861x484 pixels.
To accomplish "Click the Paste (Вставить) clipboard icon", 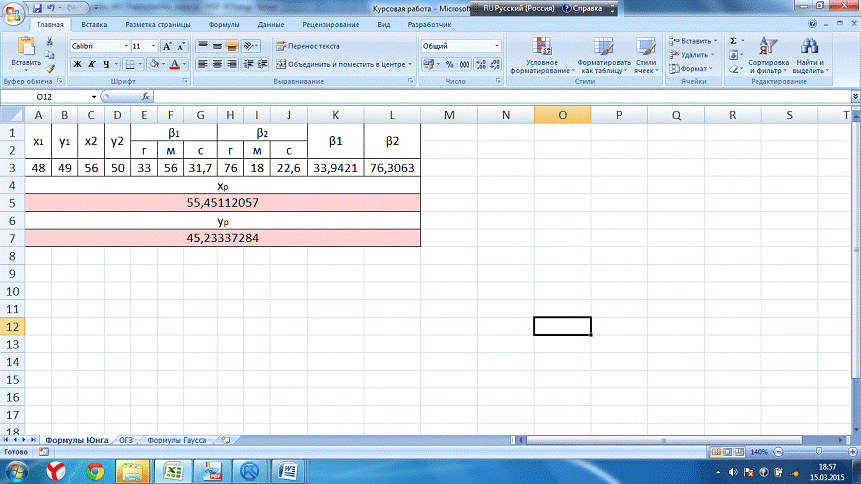I will pos(26,49).
